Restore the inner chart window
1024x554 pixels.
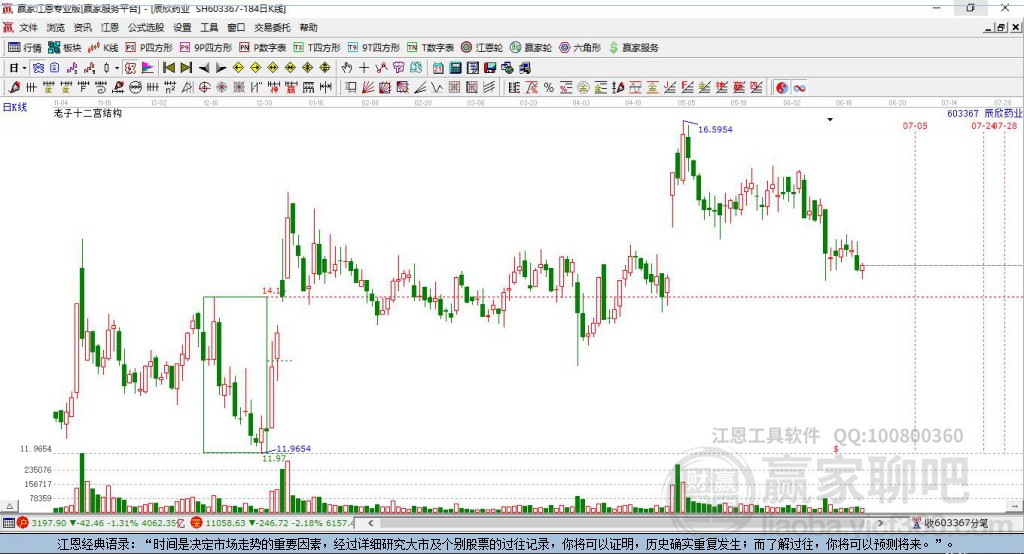(x=1001, y=27)
